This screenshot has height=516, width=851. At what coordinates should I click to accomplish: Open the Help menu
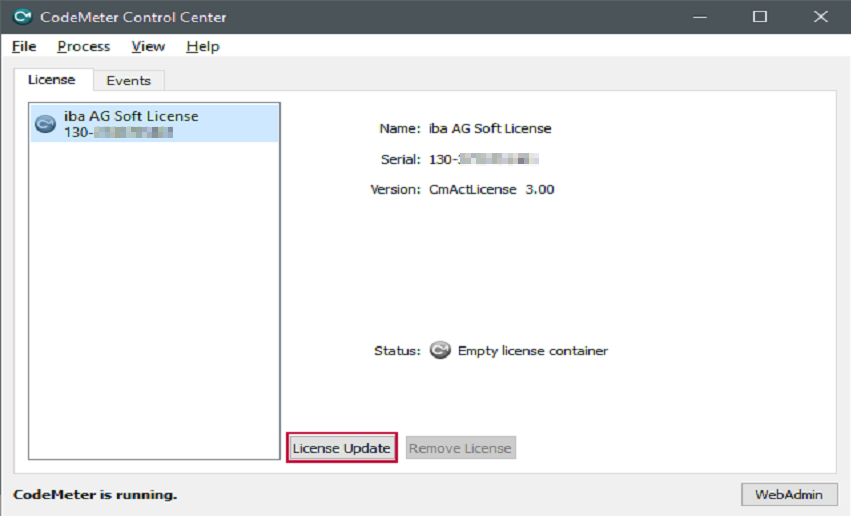point(202,47)
